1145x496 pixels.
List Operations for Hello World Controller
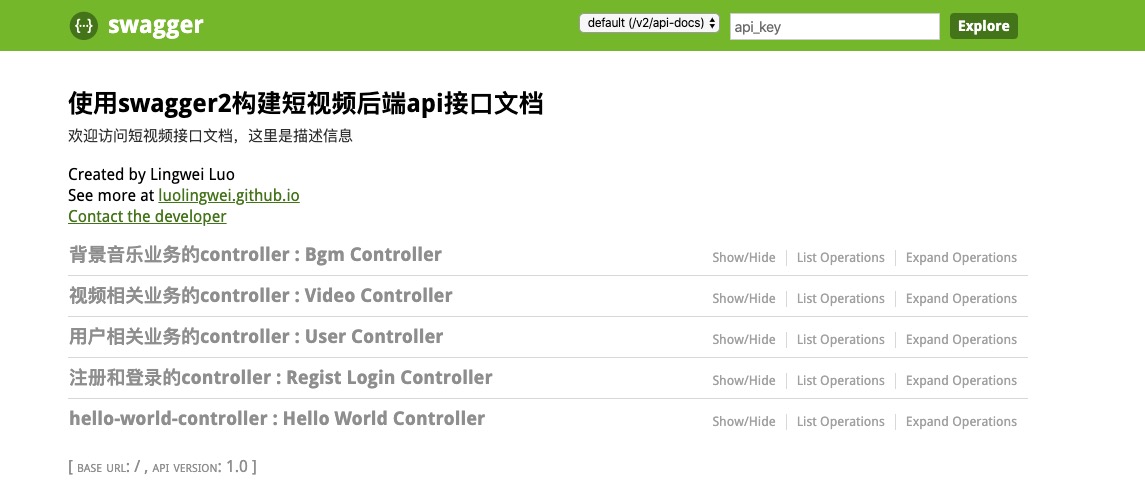(840, 421)
